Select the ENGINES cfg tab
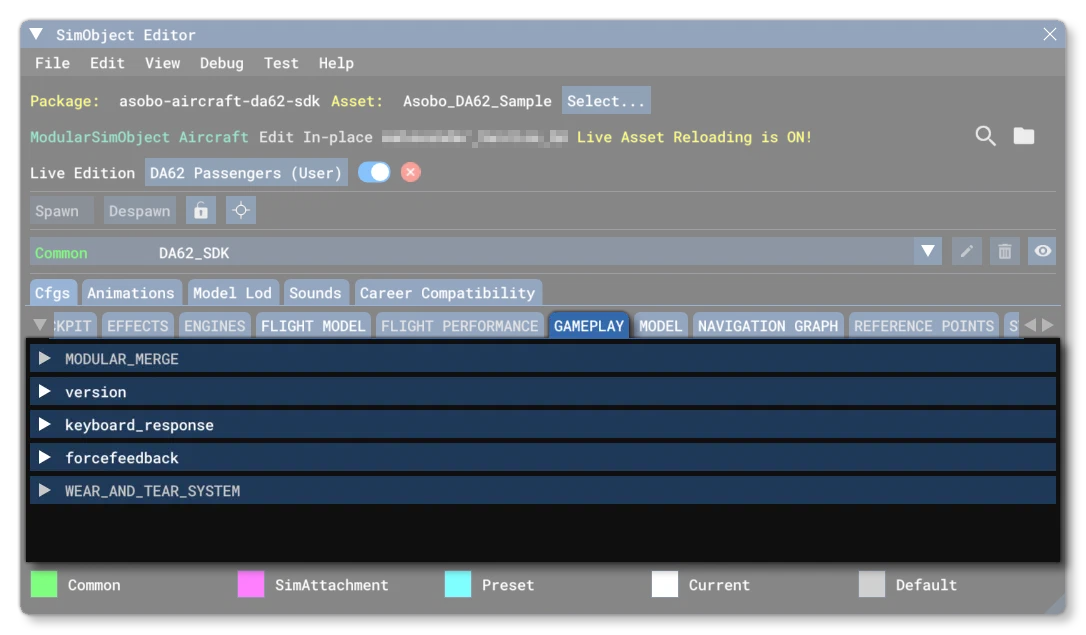This screenshot has width=1086, height=635. click(x=215, y=325)
